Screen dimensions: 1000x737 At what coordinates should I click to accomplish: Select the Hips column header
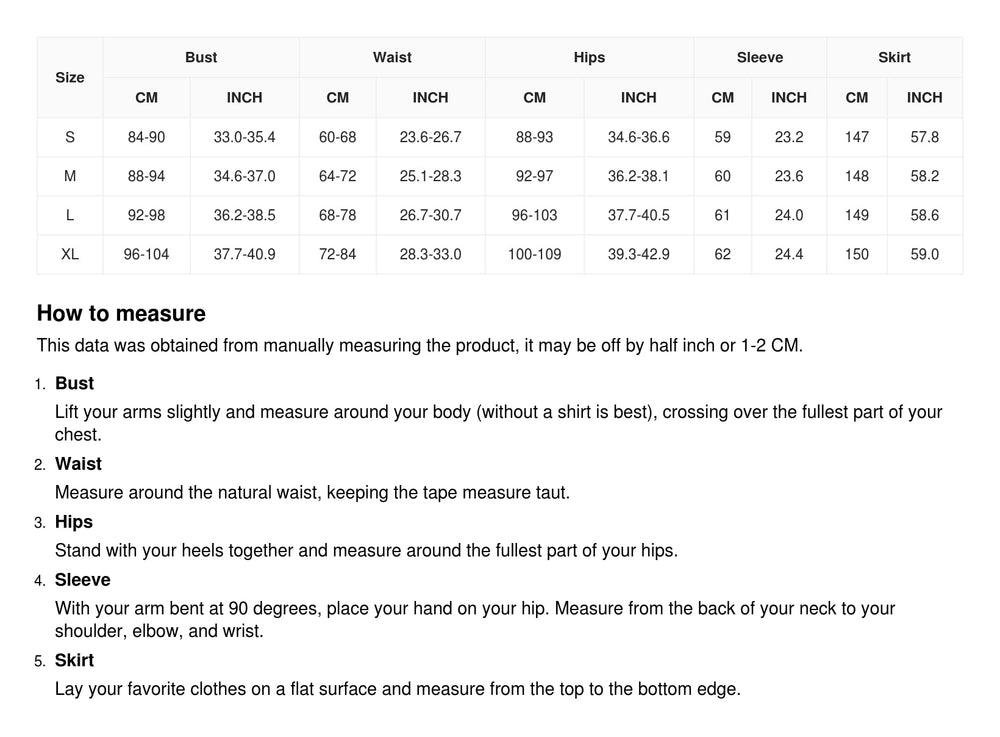589,58
